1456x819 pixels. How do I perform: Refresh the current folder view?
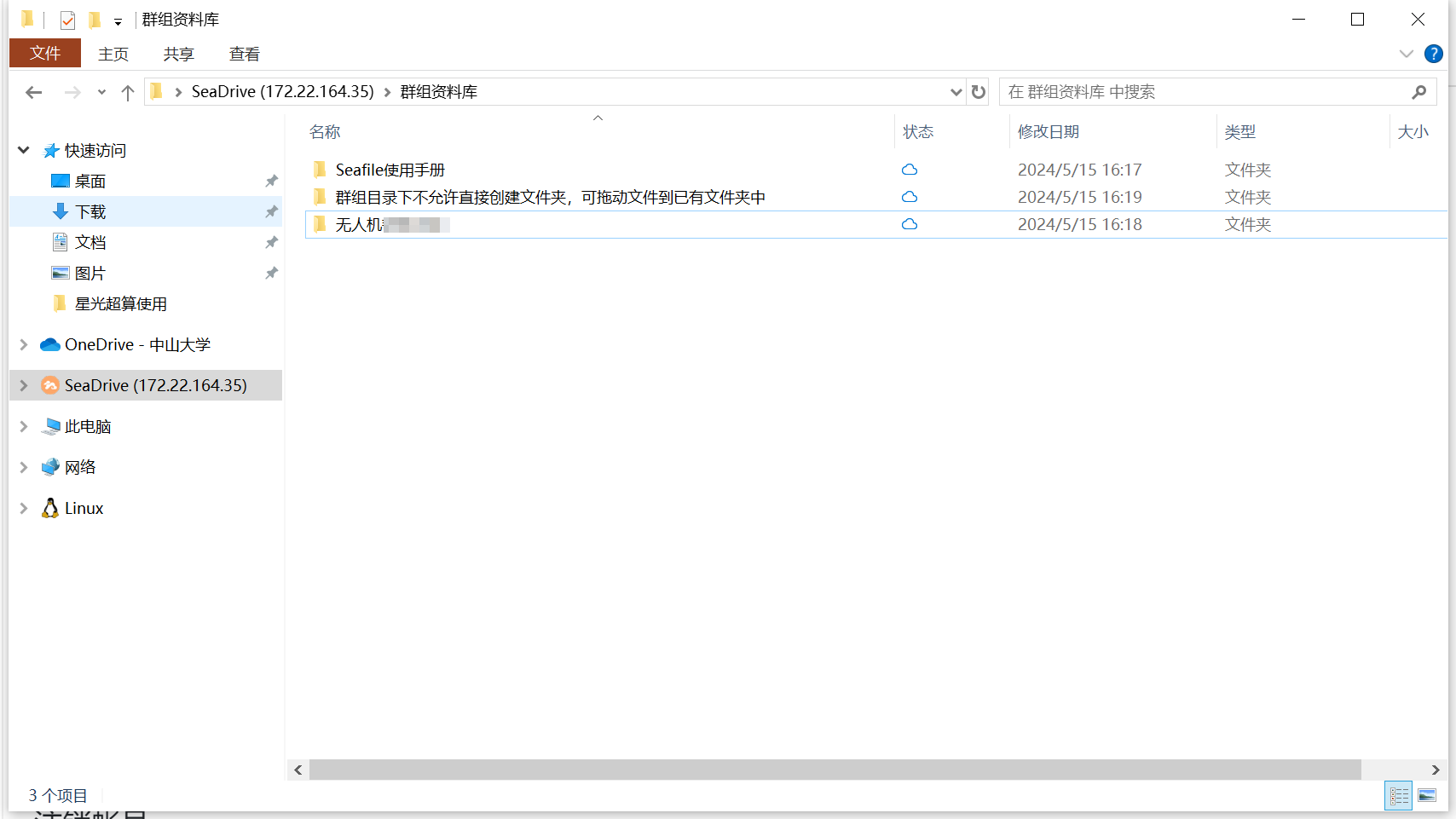point(979,92)
